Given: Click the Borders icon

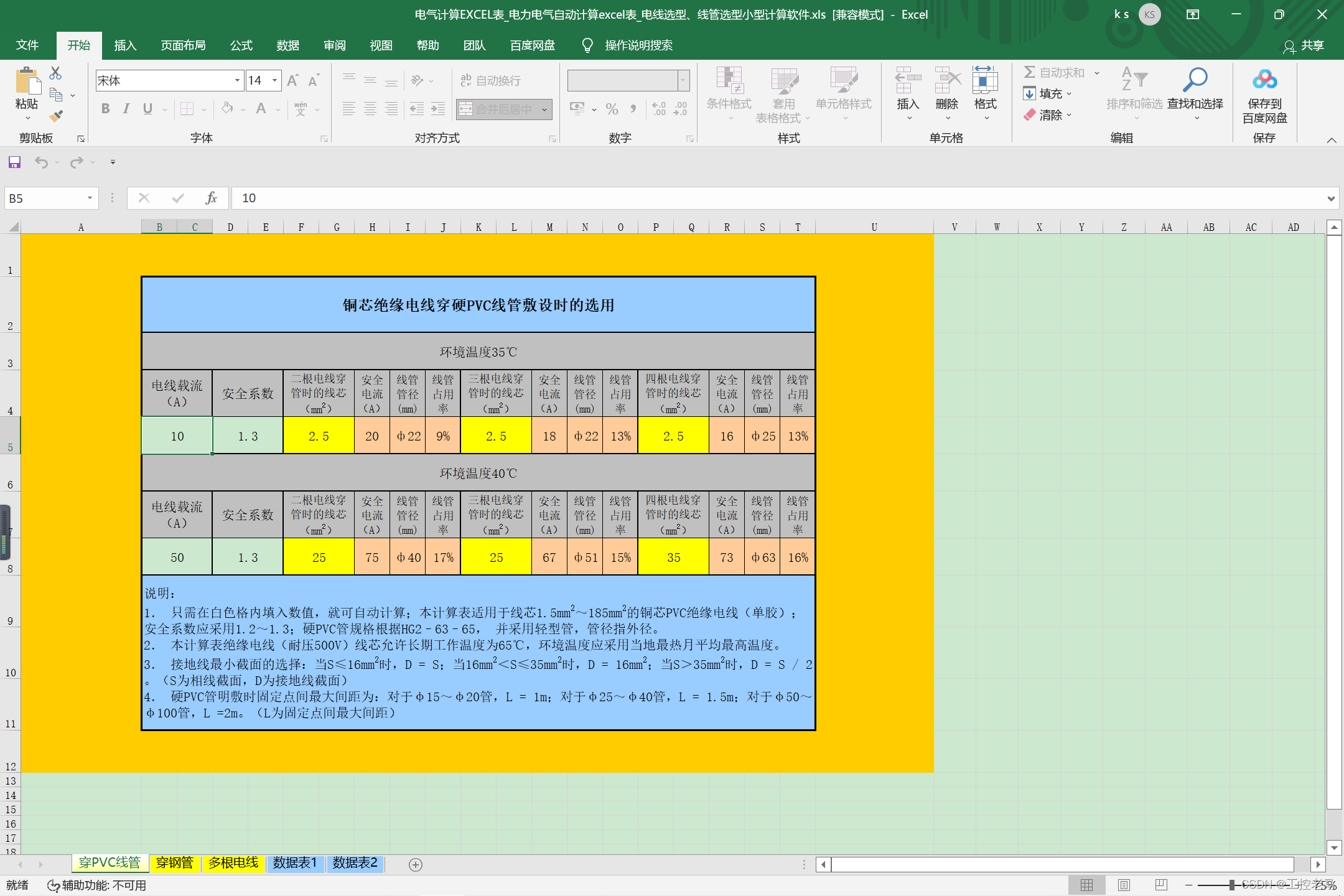Looking at the screenshot, I should pos(187,109).
